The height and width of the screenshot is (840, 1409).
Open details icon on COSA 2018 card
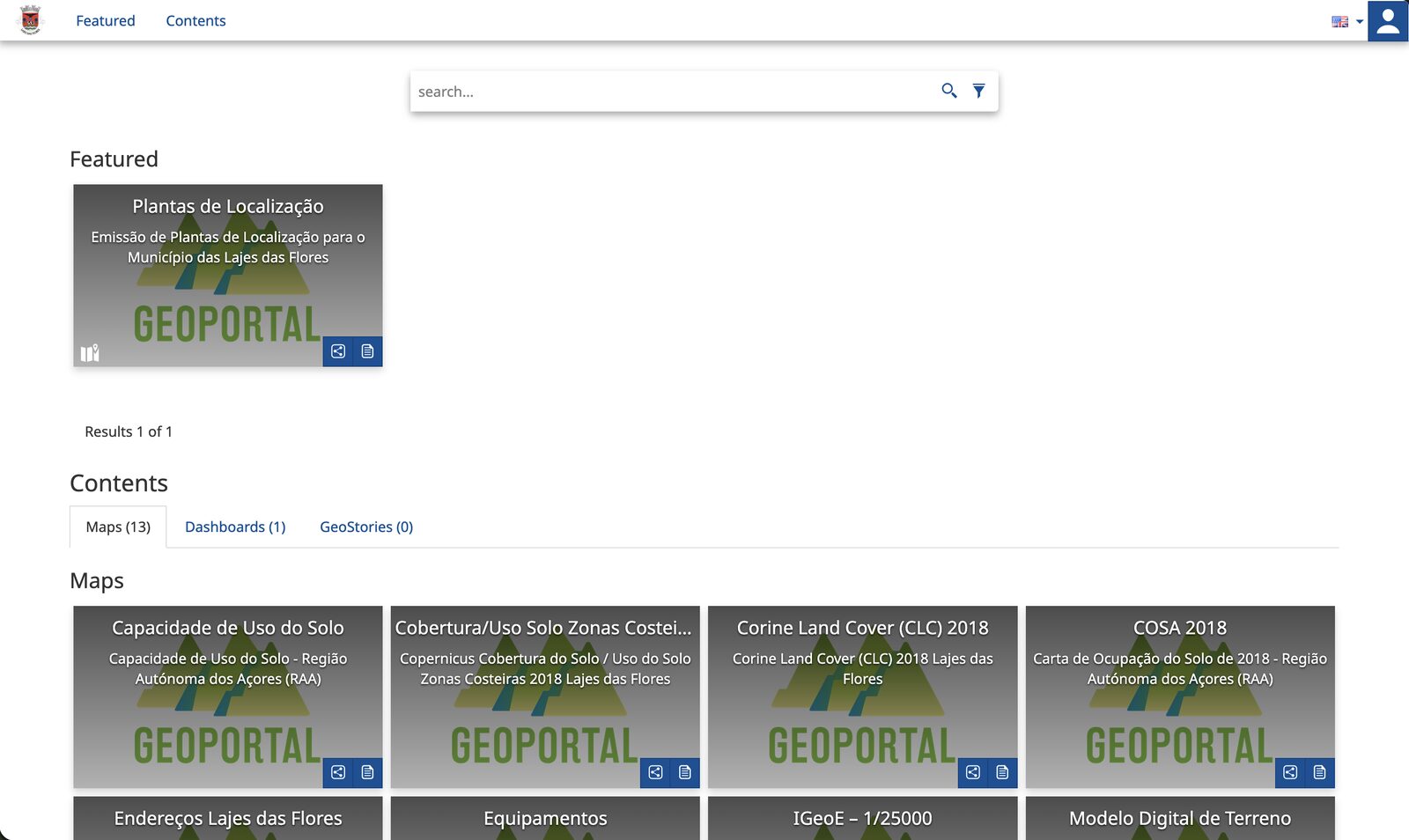click(x=1320, y=772)
